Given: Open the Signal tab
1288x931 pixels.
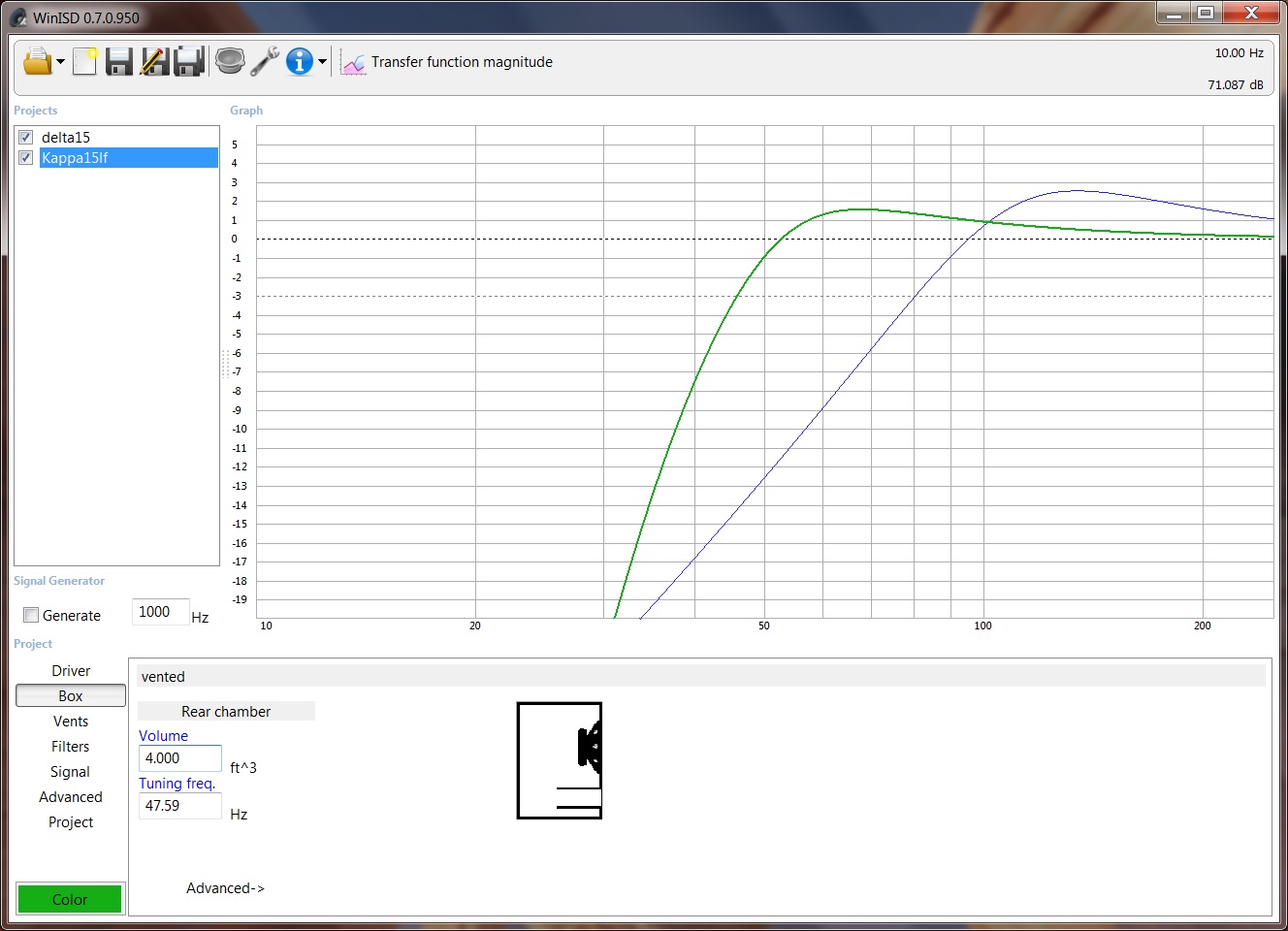Looking at the screenshot, I should pos(71,772).
